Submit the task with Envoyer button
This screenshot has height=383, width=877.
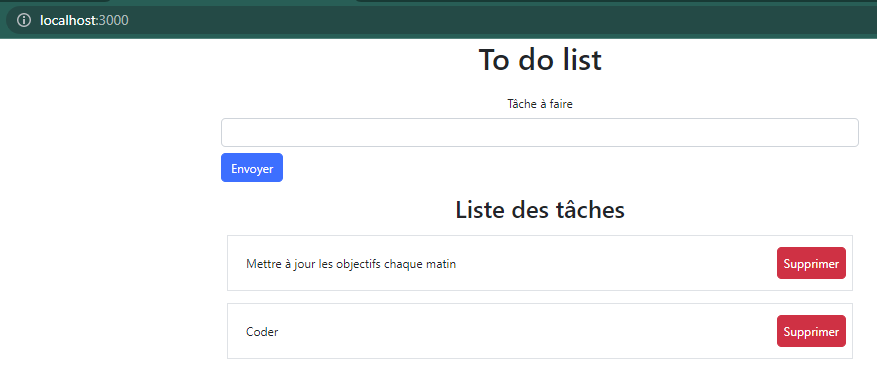(252, 168)
